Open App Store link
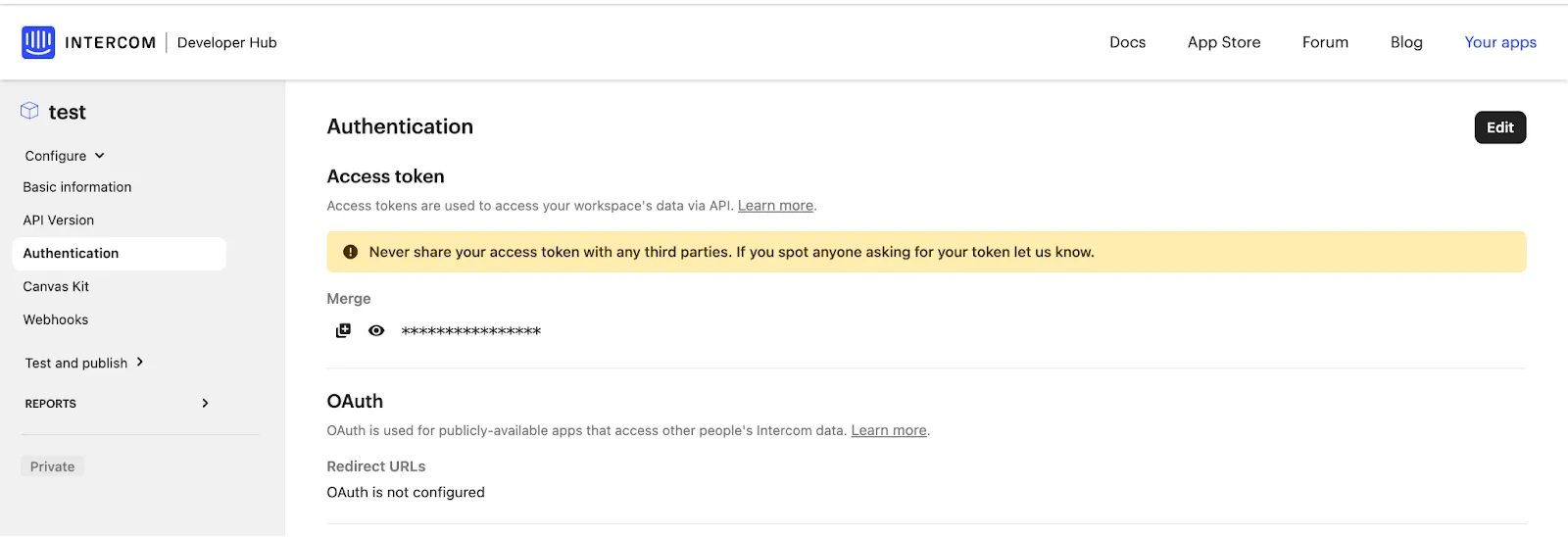 tap(1224, 42)
